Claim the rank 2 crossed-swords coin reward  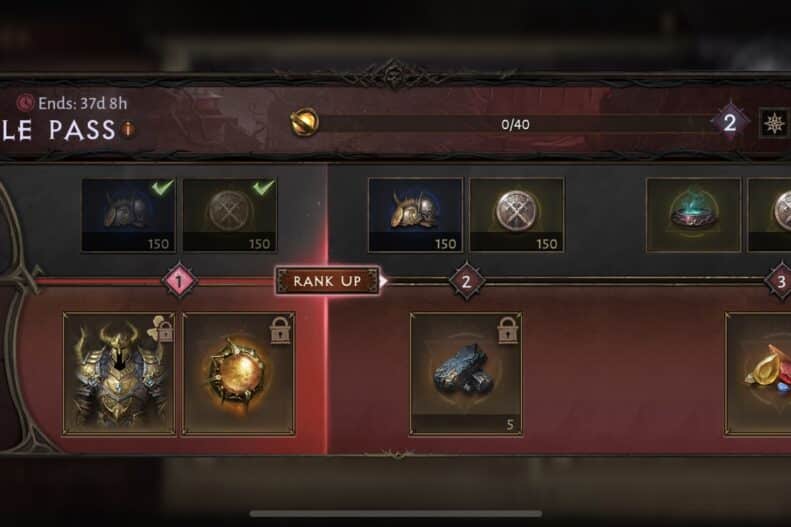pyautogui.click(x=517, y=215)
